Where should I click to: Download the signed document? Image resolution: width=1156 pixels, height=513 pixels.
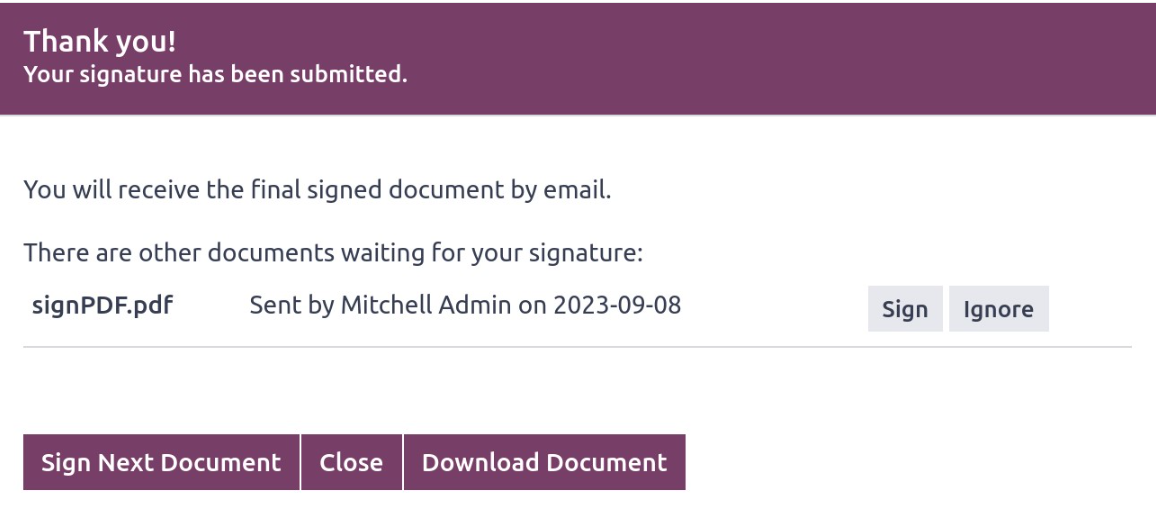(544, 462)
